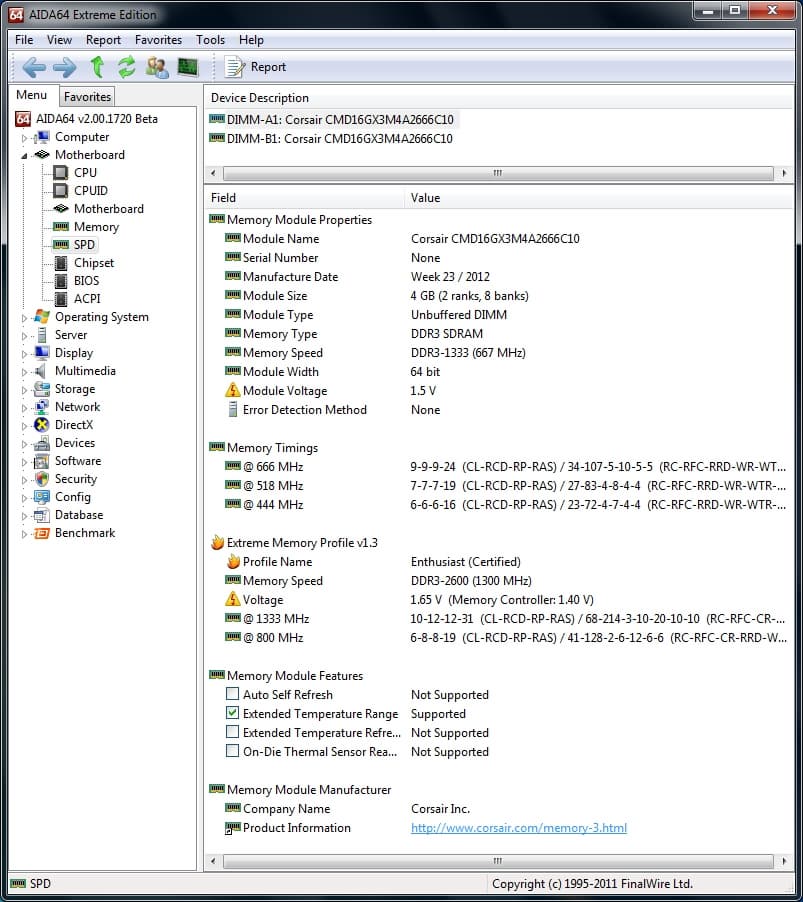
Task: Click the Back arrow toolbar icon
Action: (34, 67)
